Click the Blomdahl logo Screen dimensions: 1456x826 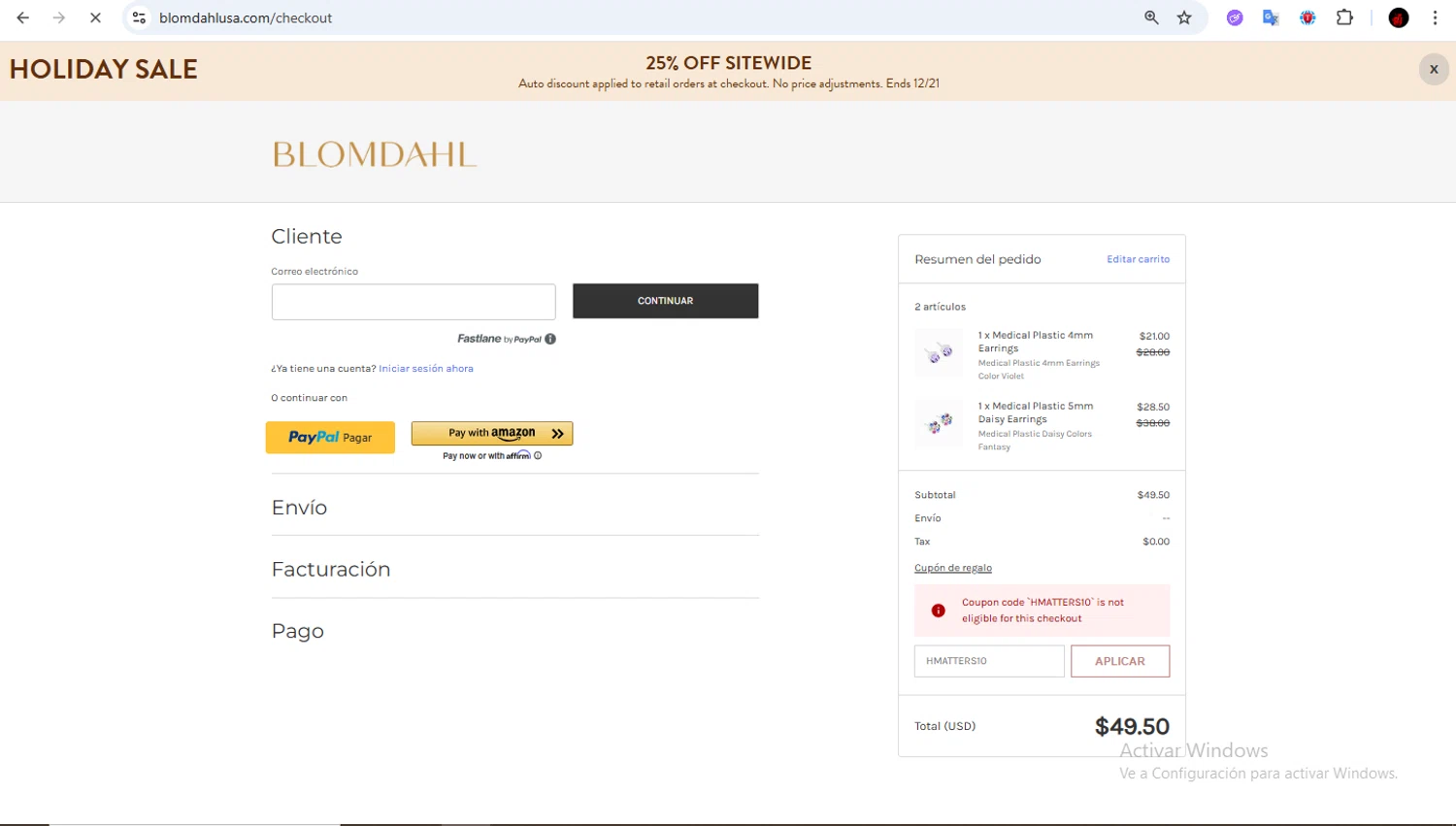coord(375,154)
